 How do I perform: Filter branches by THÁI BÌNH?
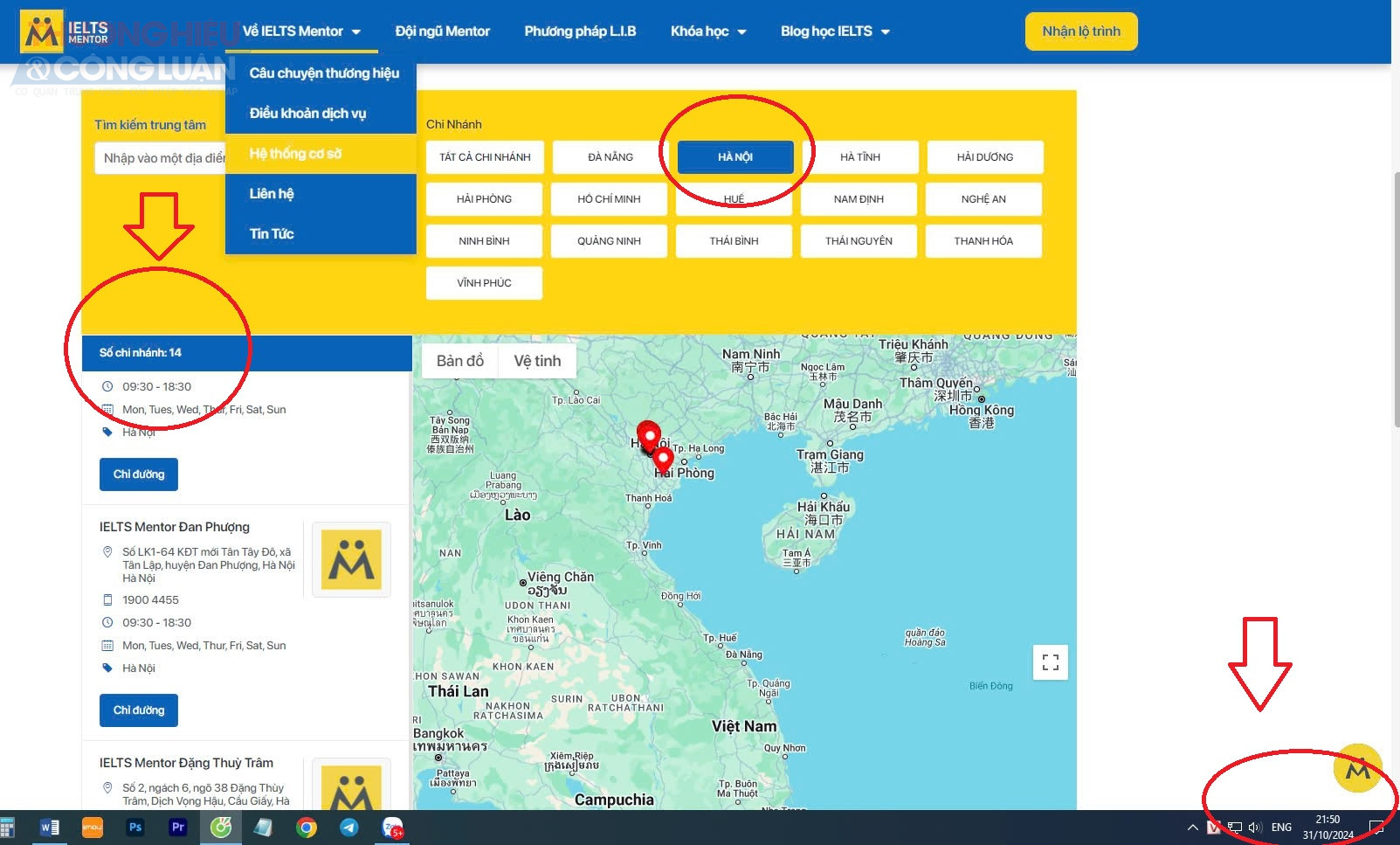coord(734,241)
